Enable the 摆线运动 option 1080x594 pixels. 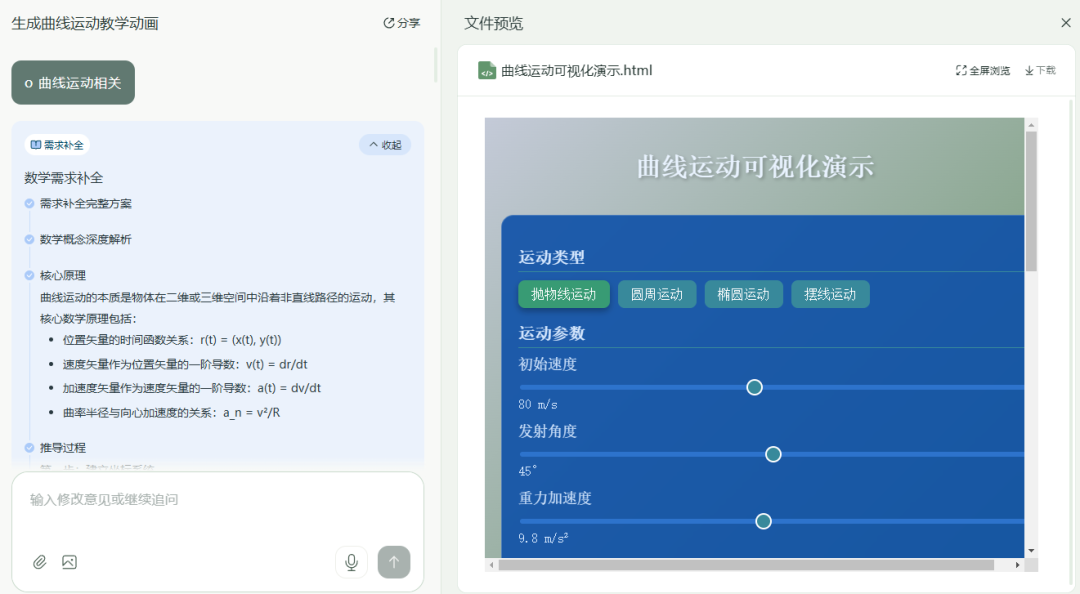pyautogui.click(x=830, y=293)
